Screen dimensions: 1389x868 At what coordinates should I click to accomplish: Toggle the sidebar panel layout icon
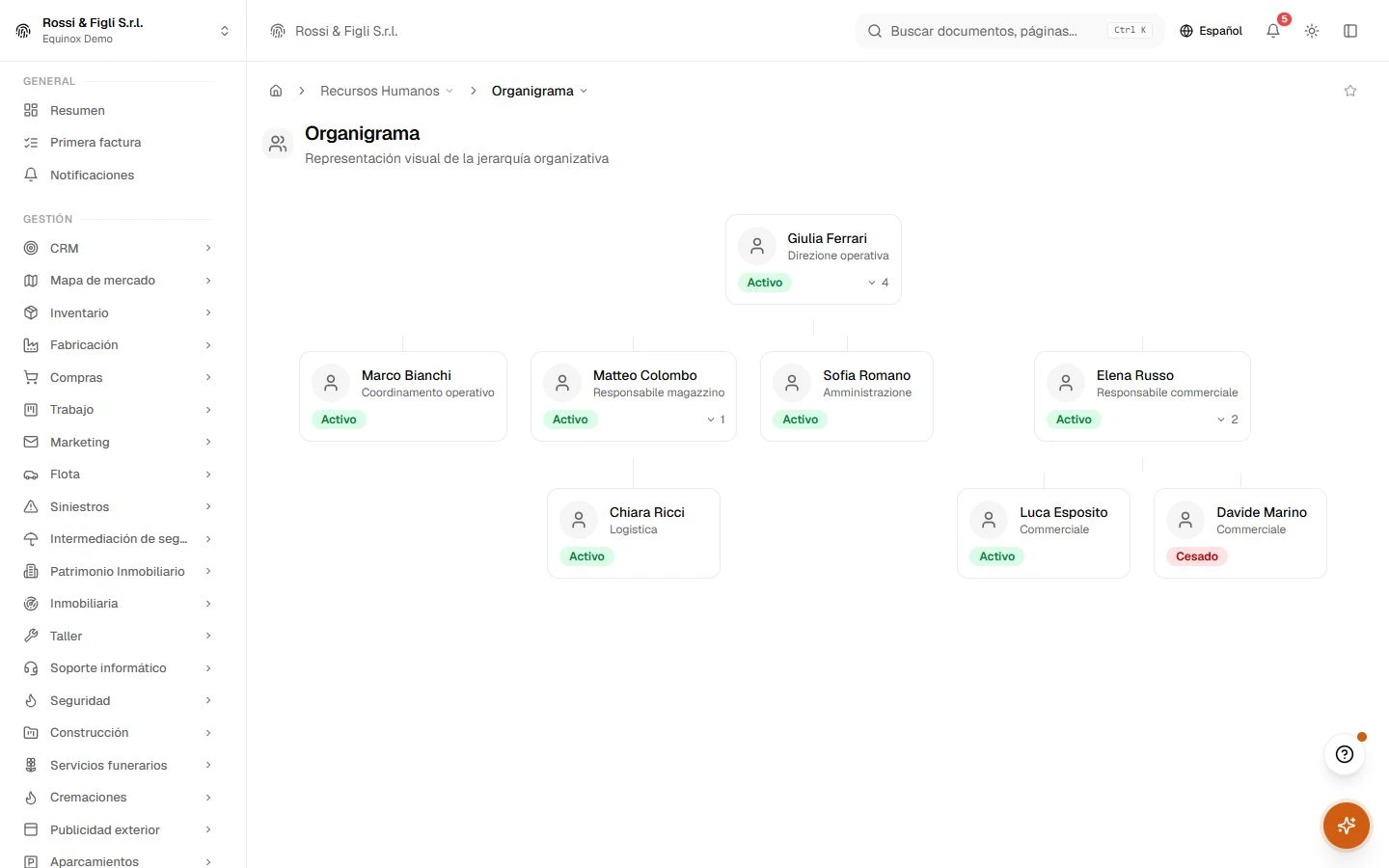[x=1350, y=31]
